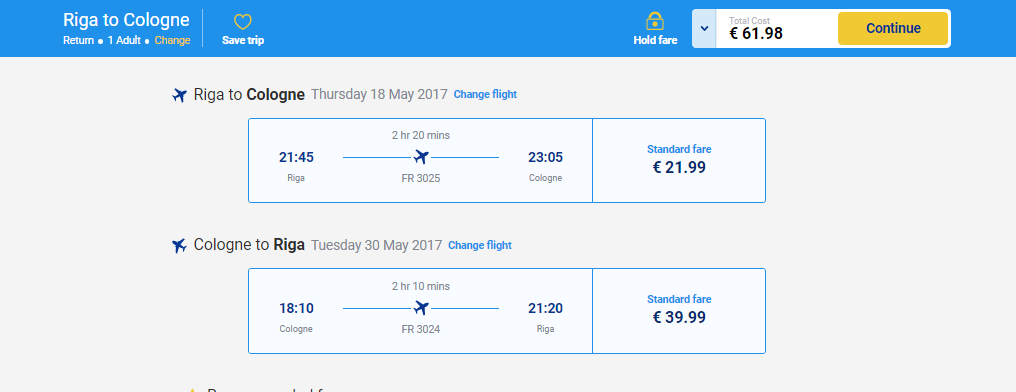Click the heart Save trip icon

[x=242, y=22]
